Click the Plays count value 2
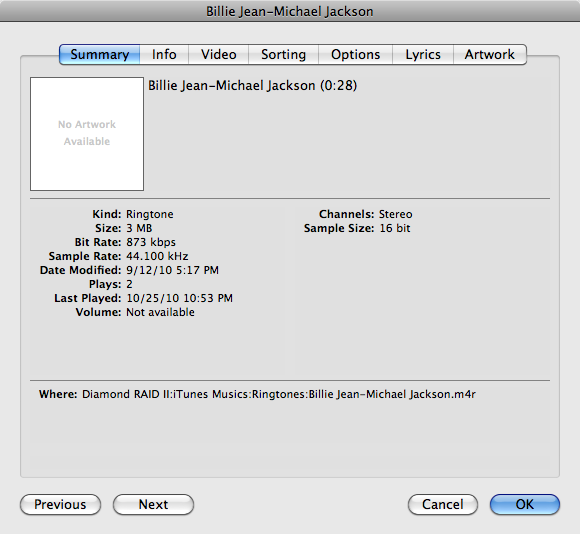Image resolution: width=580 pixels, height=534 pixels. [x=129, y=284]
